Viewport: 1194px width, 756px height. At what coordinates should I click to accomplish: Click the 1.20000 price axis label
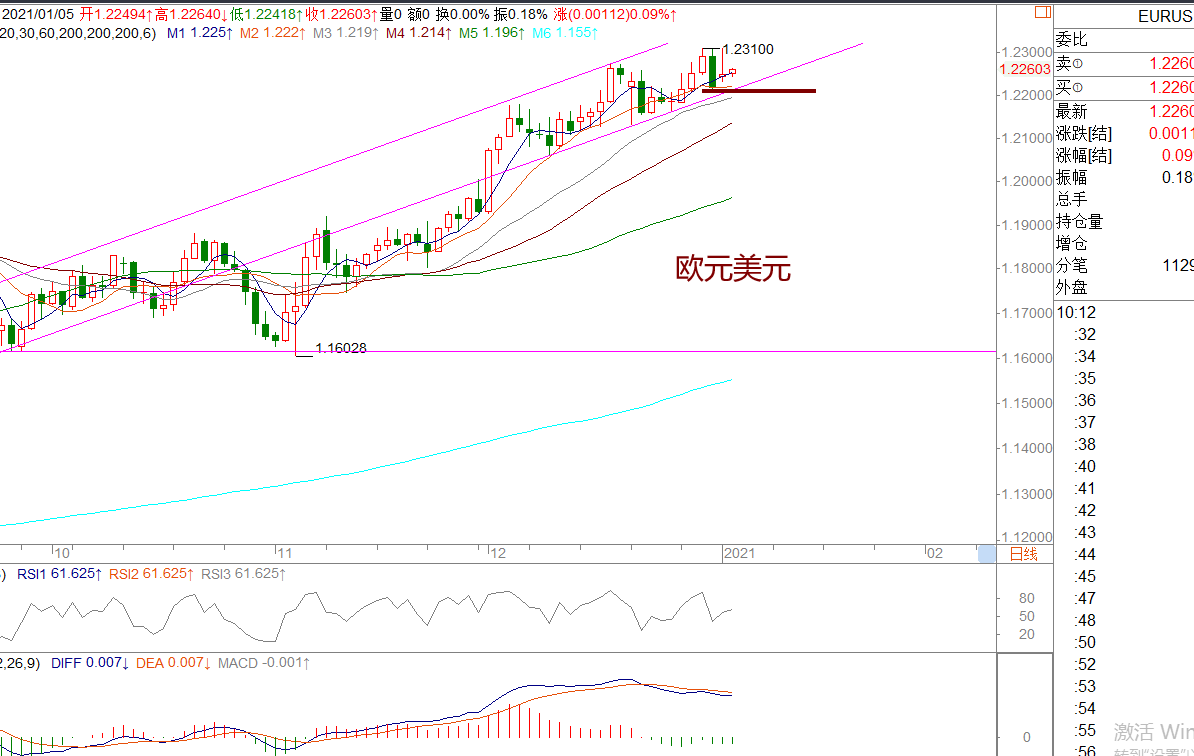pyautogui.click(x=1026, y=181)
